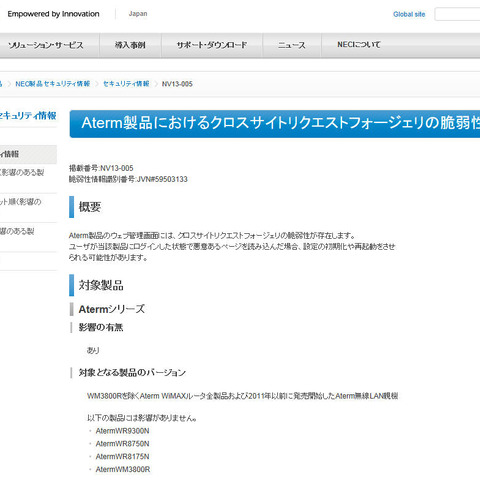Image resolution: width=480 pixels, height=480 pixels.
Task: Open the sidebar item ending in ット順(影響の
Action: [21, 202]
